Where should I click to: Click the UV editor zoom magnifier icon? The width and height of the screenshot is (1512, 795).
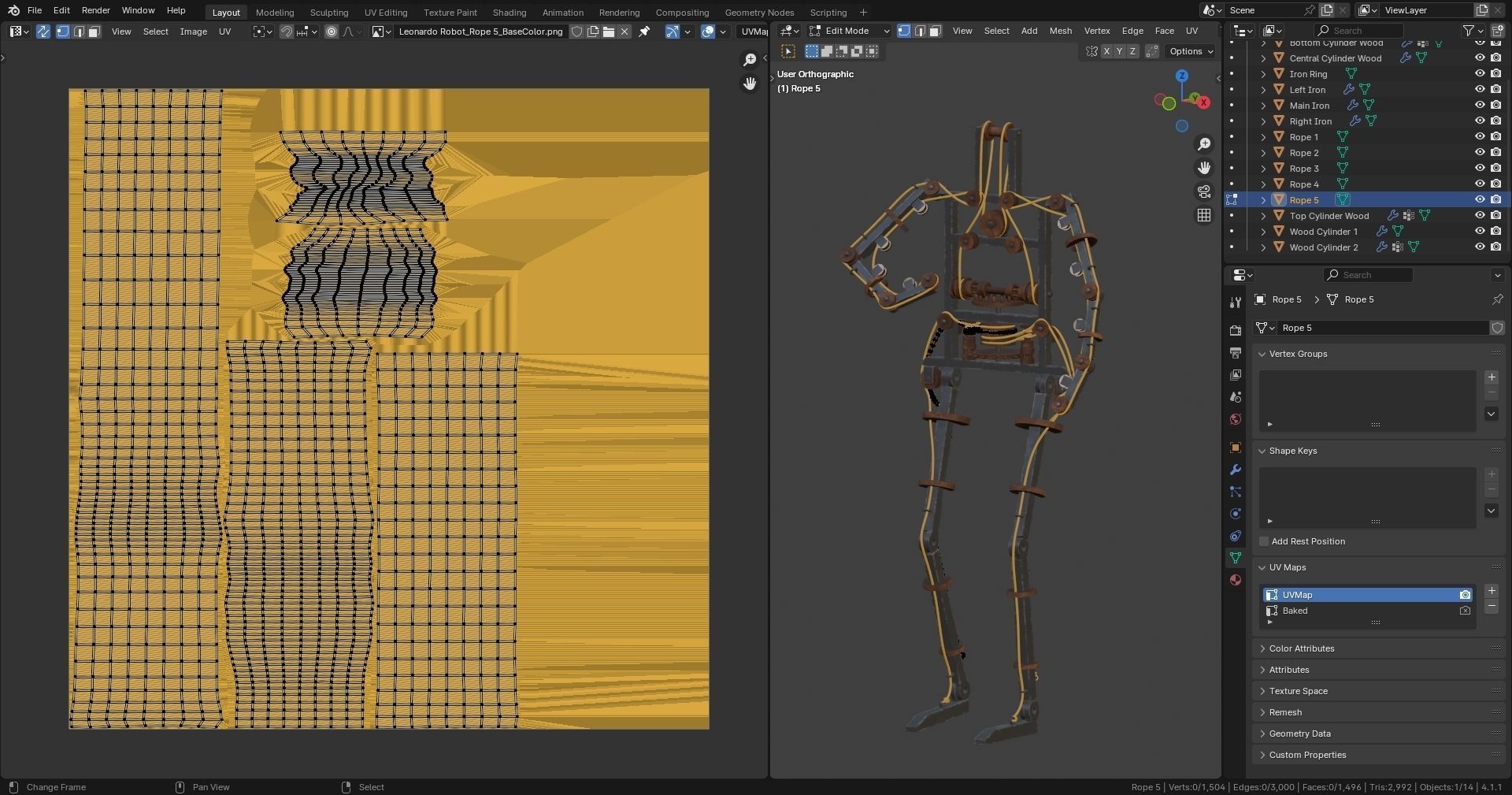pyautogui.click(x=750, y=60)
